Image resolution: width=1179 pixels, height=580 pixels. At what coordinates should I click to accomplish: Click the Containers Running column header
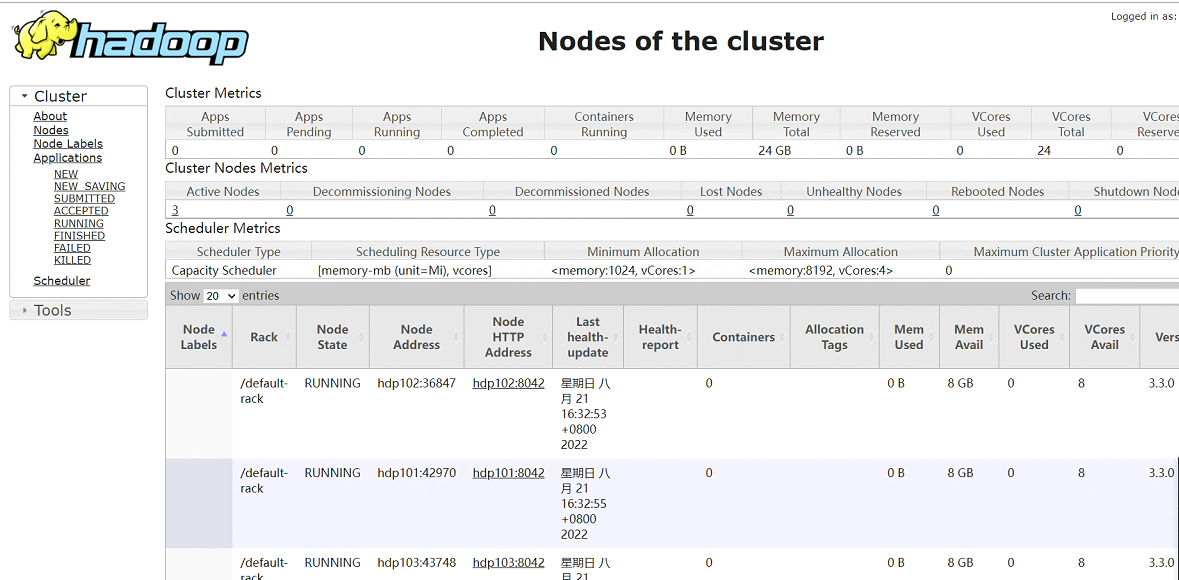(x=604, y=124)
